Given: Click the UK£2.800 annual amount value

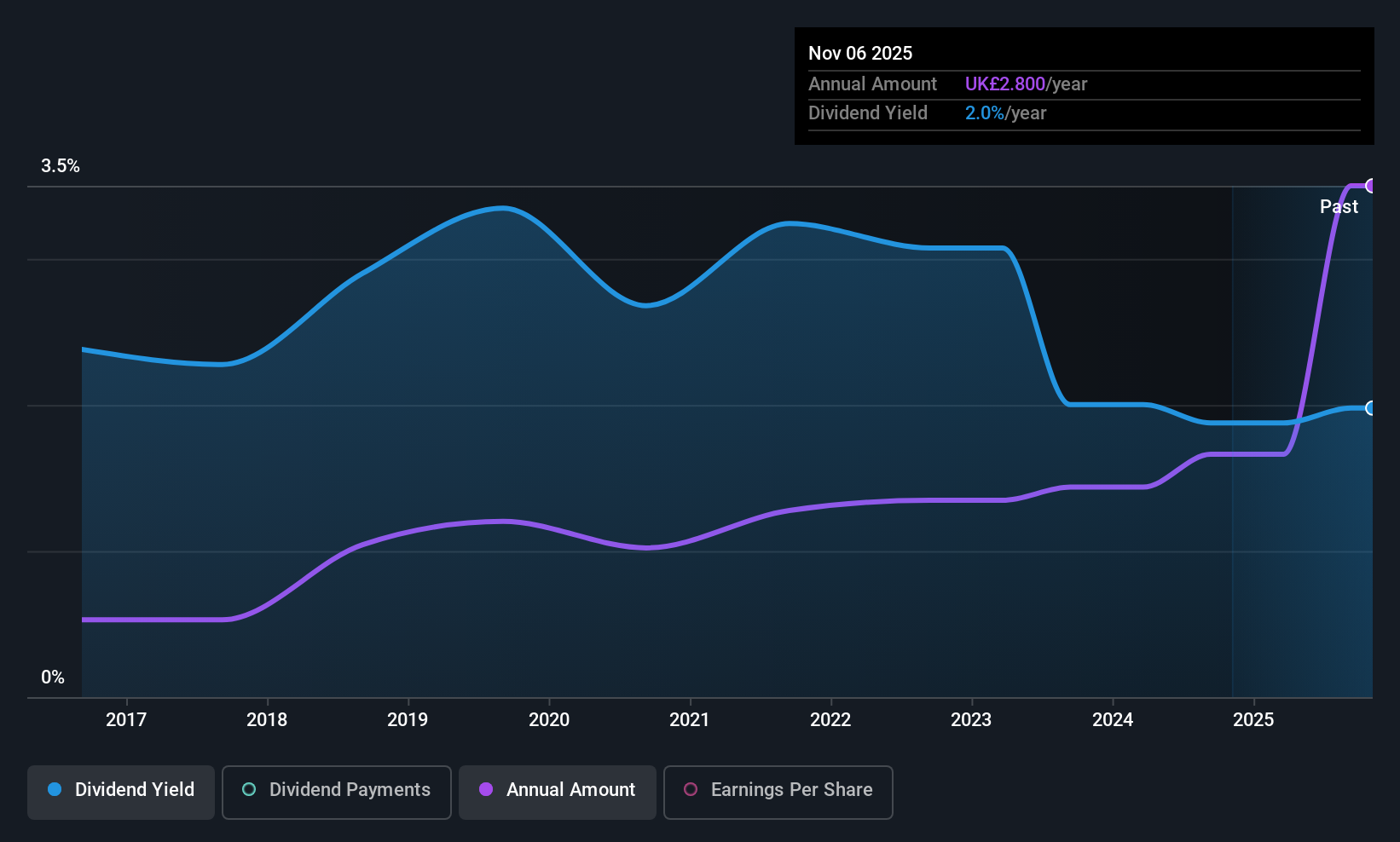Looking at the screenshot, I should tap(1004, 84).
